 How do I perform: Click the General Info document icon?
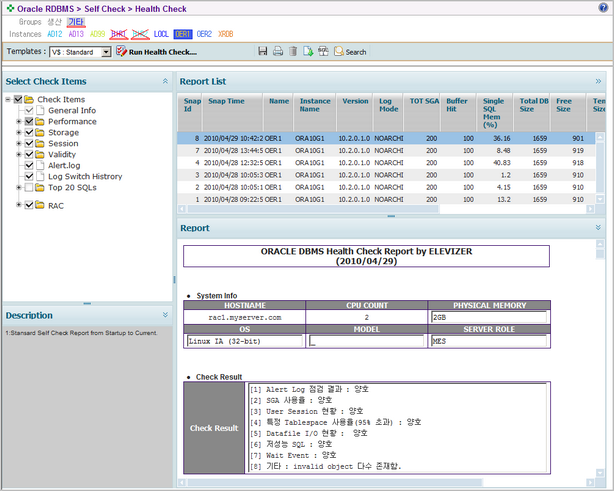pos(40,110)
